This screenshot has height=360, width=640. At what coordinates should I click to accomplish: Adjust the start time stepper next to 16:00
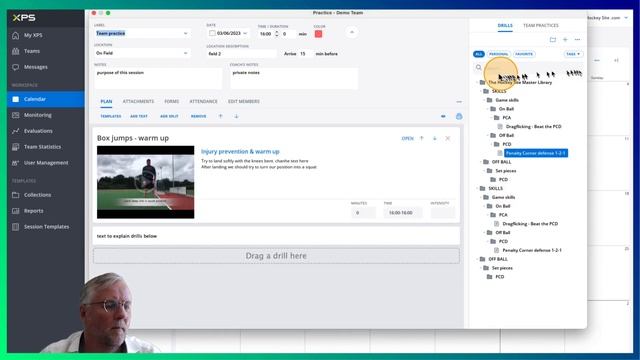tap(277, 33)
